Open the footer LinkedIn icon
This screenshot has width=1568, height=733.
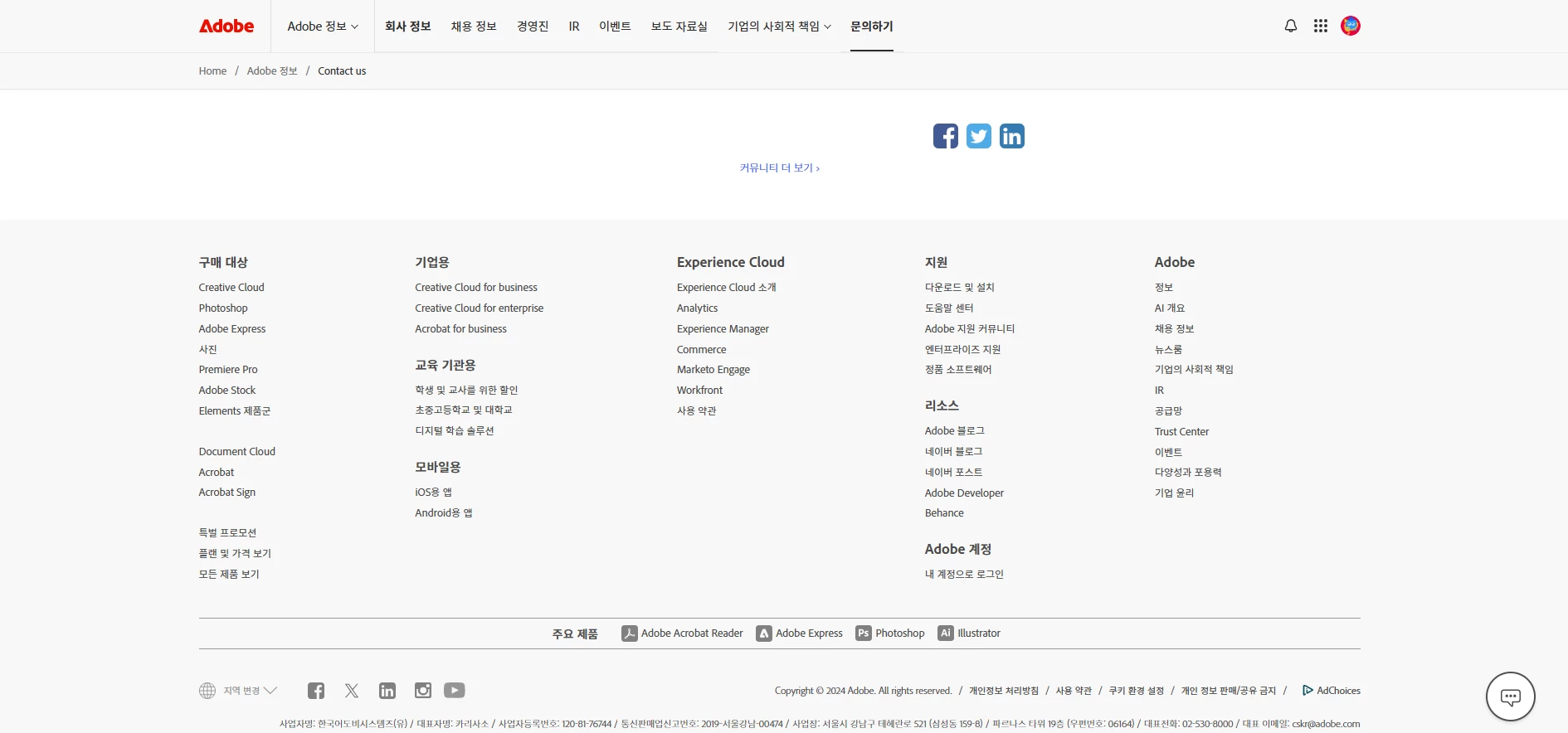tap(387, 691)
